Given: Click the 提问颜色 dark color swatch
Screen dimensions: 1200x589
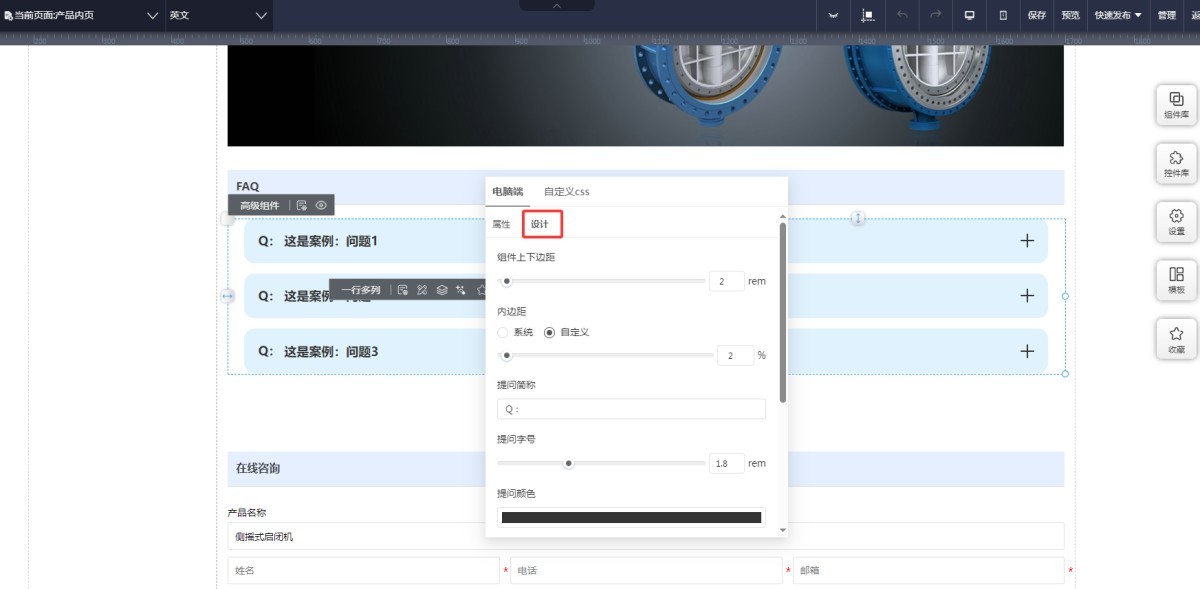Looking at the screenshot, I should (631, 517).
